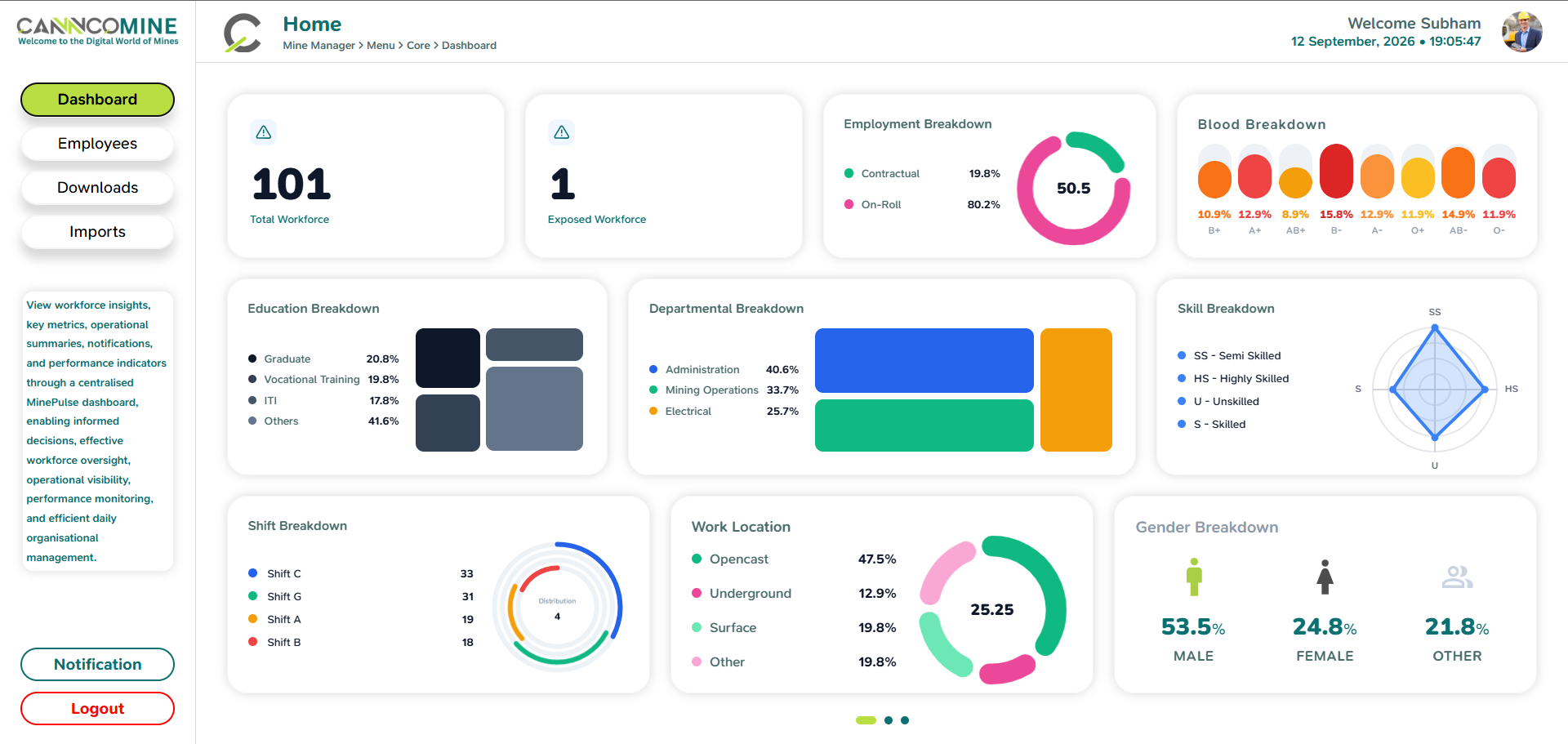Screen dimensions: 1568x744
Task: Click Mine Manager in the breadcrumb
Action: [x=318, y=46]
